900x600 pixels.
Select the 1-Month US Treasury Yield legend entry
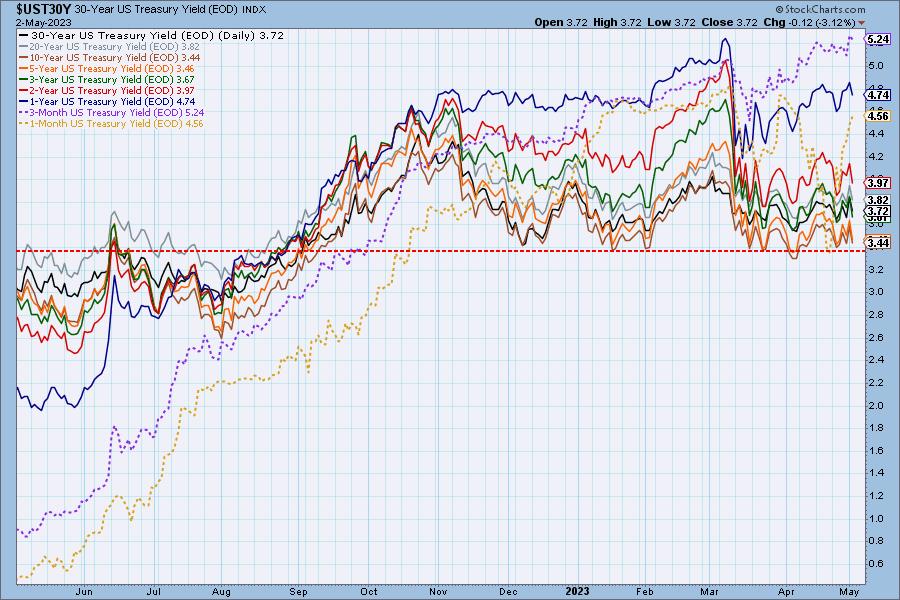(111, 123)
